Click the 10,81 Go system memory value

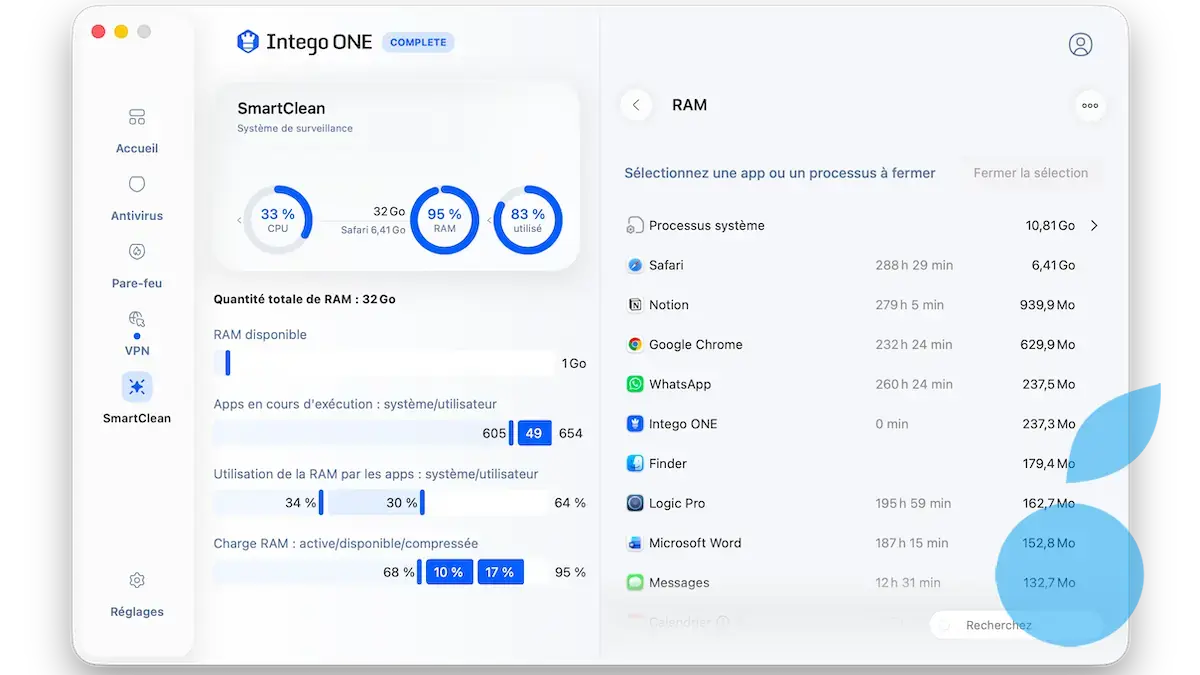point(1050,226)
